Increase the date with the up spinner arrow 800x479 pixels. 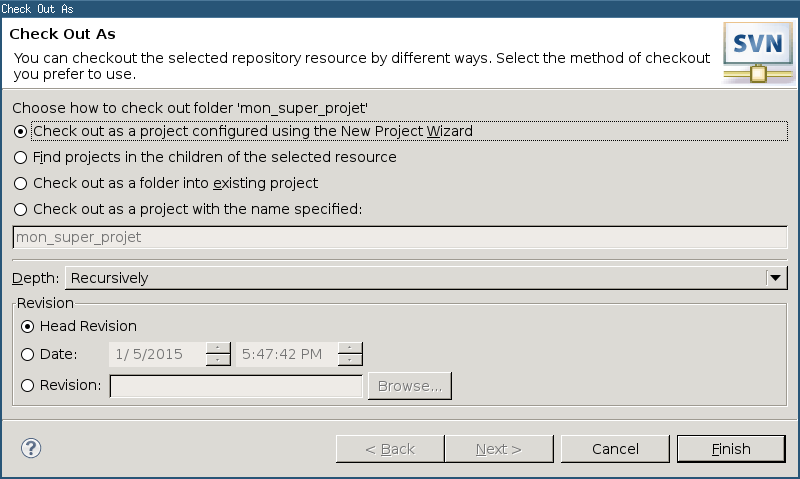click(x=218, y=348)
